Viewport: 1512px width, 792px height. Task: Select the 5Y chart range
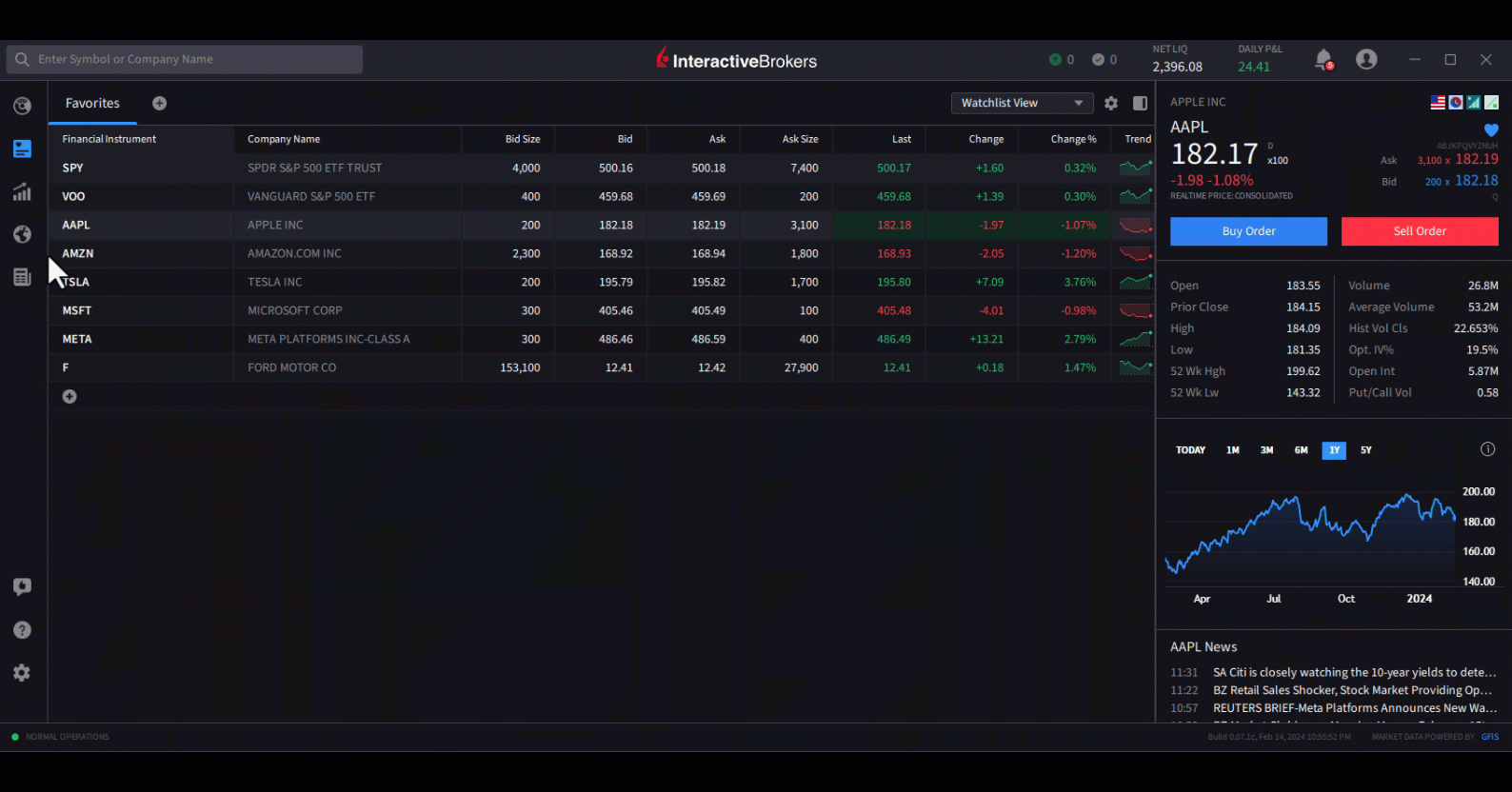pos(1366,450)
